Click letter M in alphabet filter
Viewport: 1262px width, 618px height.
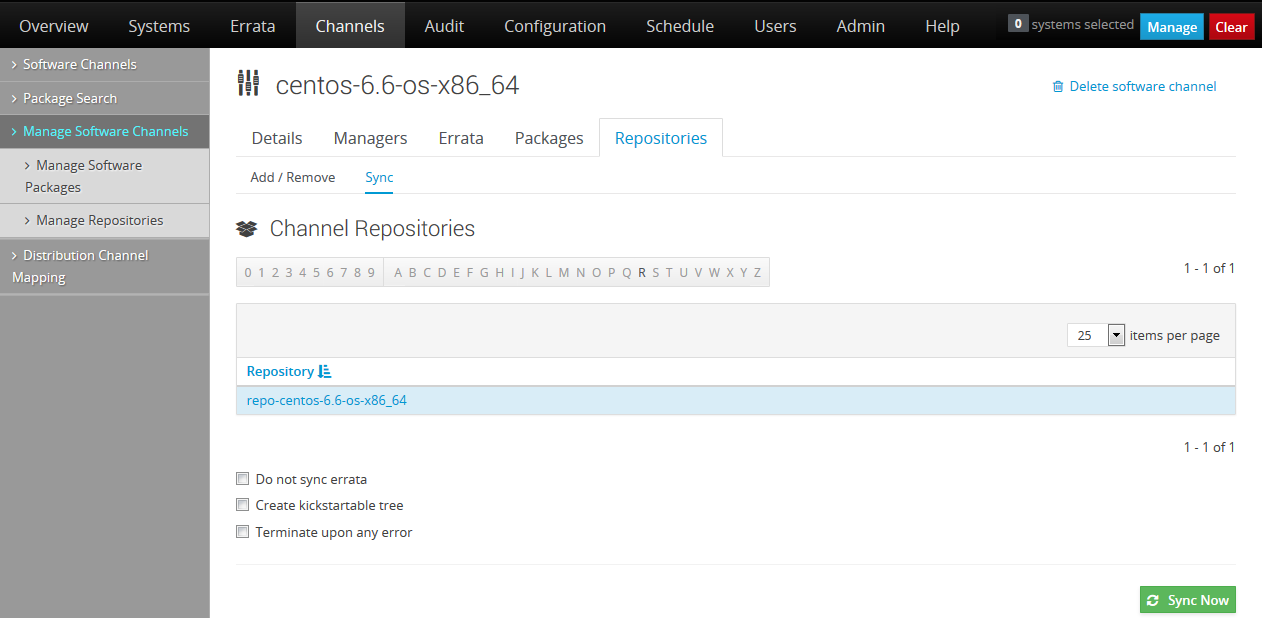[x=564, y=272]
